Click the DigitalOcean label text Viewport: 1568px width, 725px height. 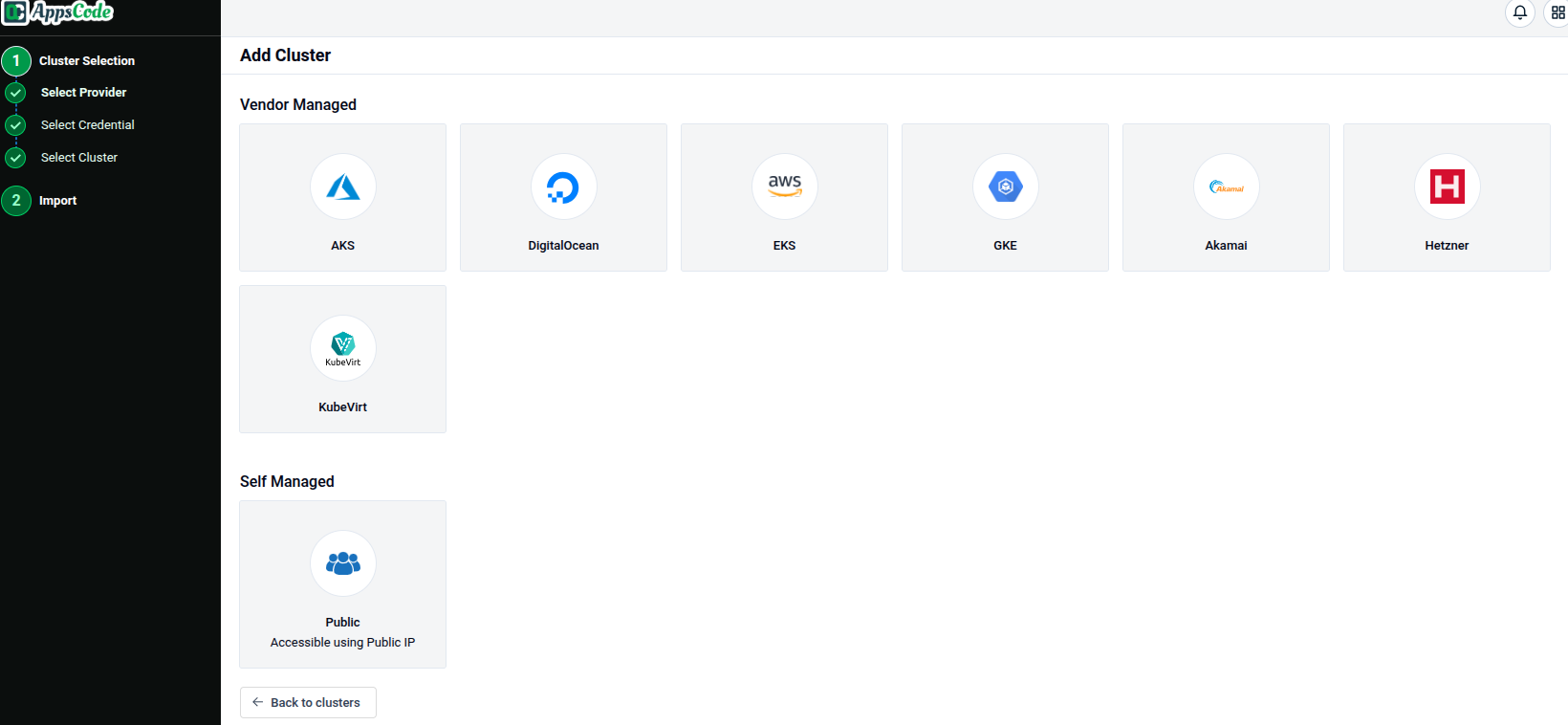pos(564,246)
